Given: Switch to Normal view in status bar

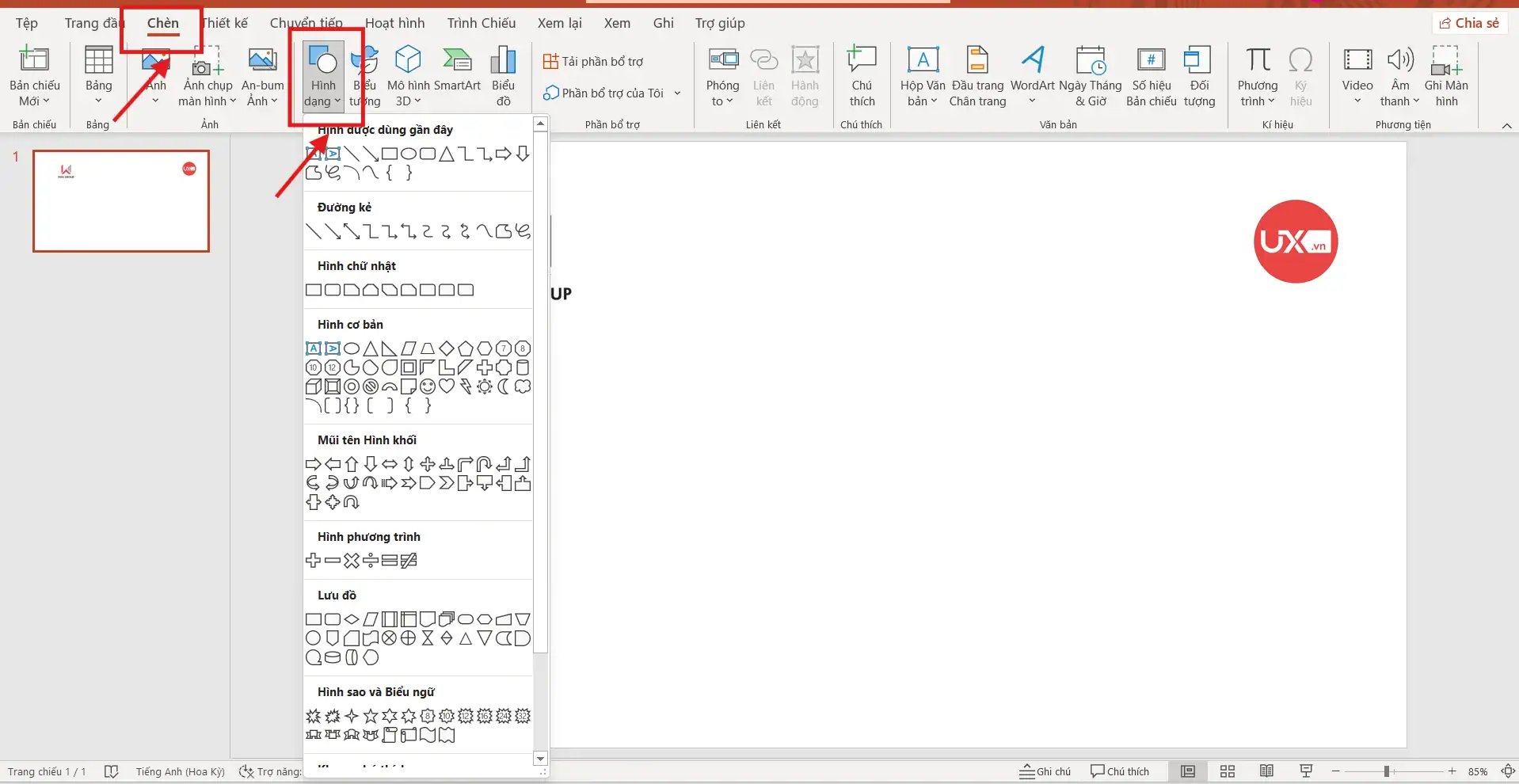Looking at the screenshot, I should pyautogui.click(x=1187, y=771).
